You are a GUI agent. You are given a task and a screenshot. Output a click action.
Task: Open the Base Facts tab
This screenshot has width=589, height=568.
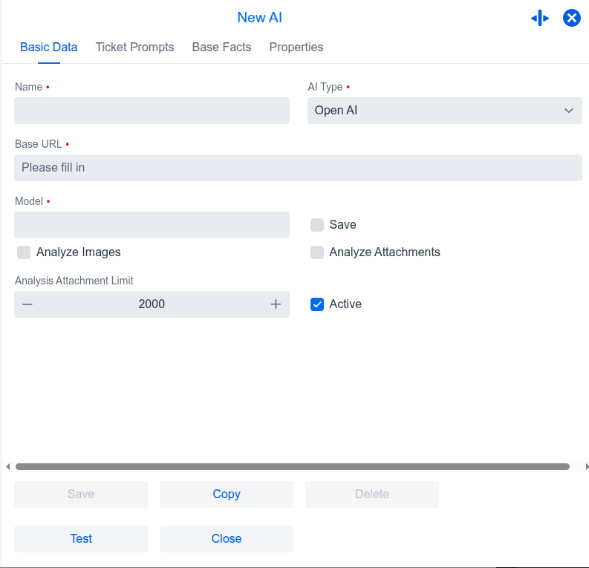click(x=222, y=47)
